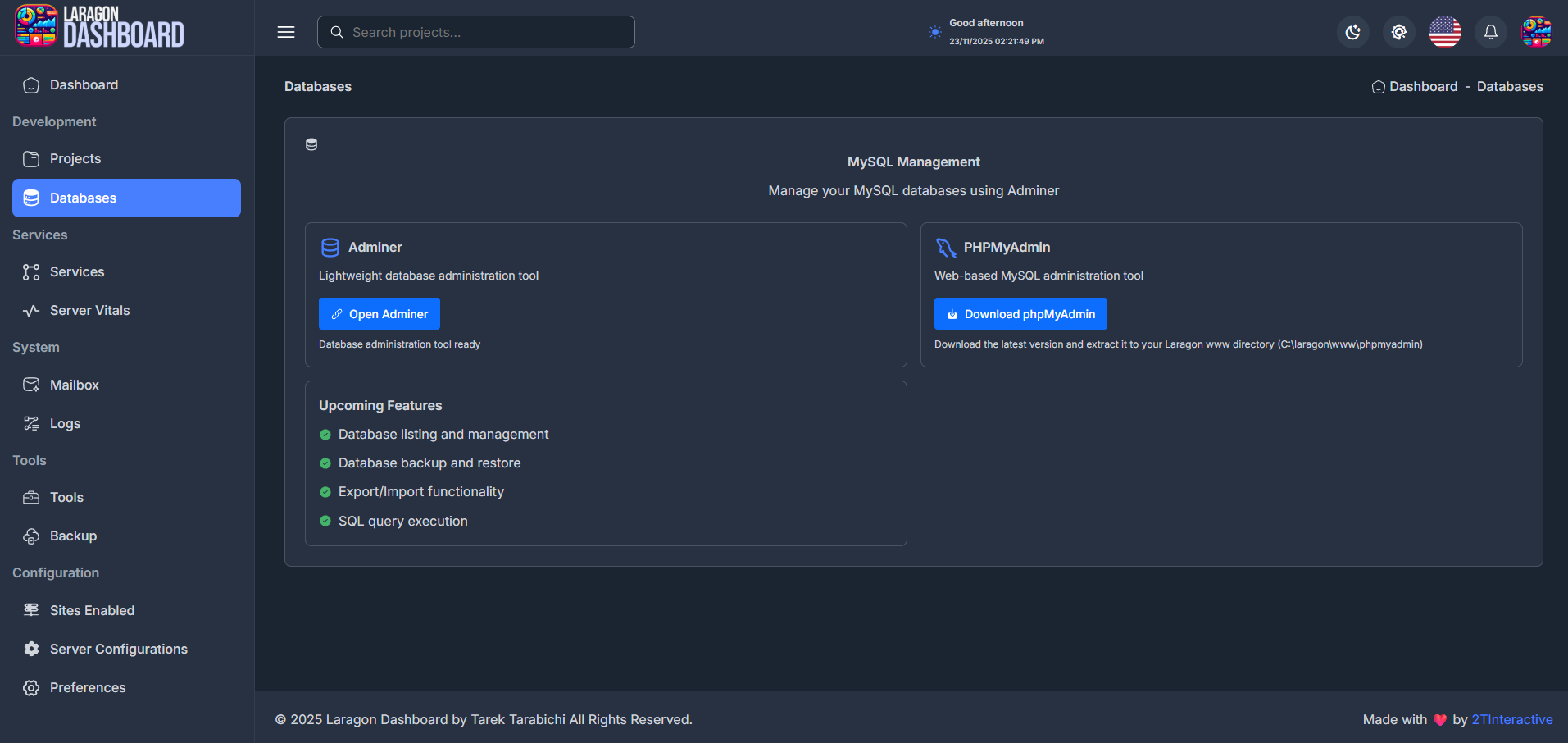
Task: Open the Backup tool
Action: [73, 536]
